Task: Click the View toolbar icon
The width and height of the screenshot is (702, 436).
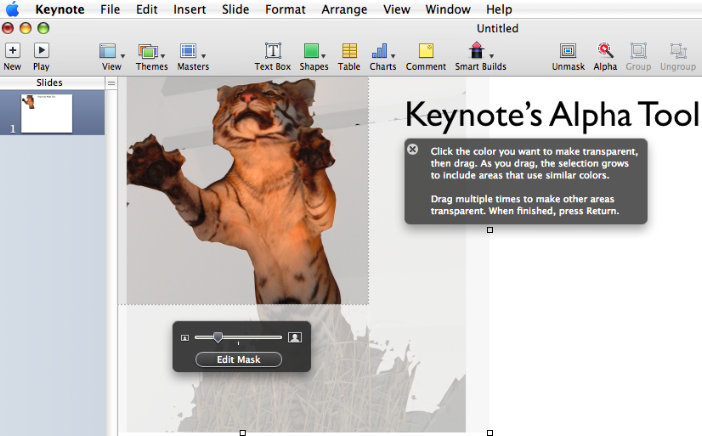Action: 107,51
